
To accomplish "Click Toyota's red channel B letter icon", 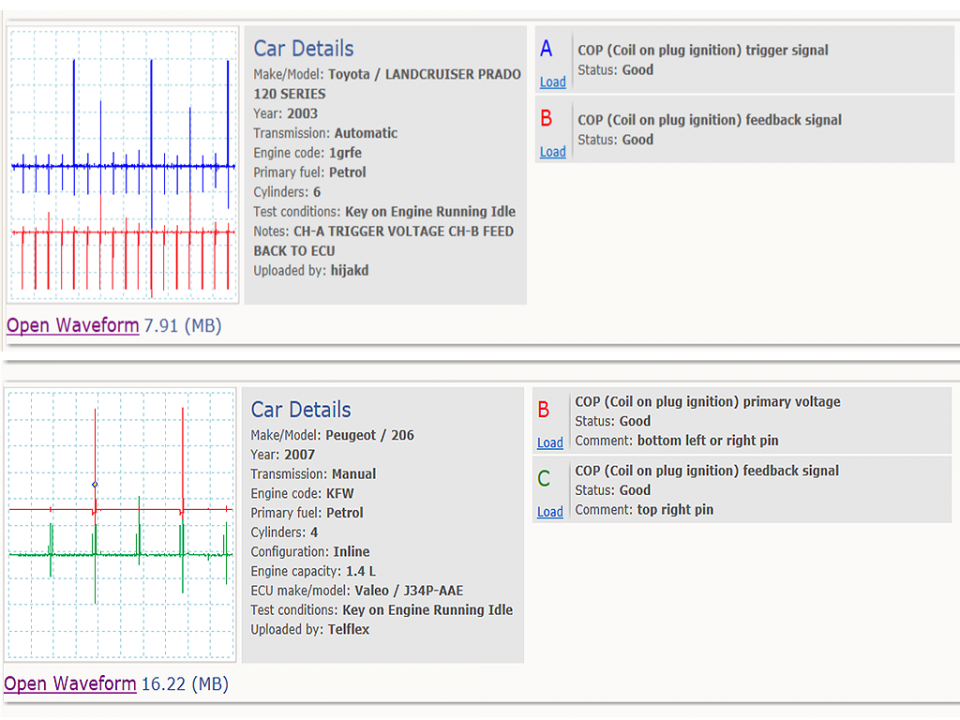I will (546, 118).
